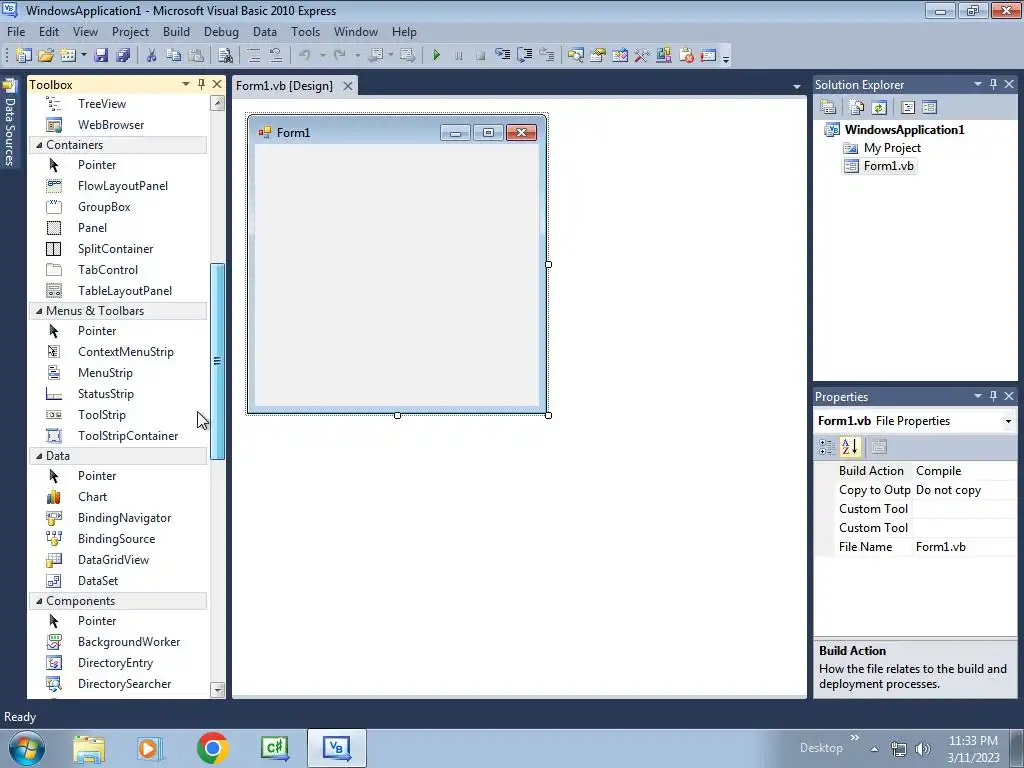Select the BackgroundWorker component in Toolbox

point(118,642)
